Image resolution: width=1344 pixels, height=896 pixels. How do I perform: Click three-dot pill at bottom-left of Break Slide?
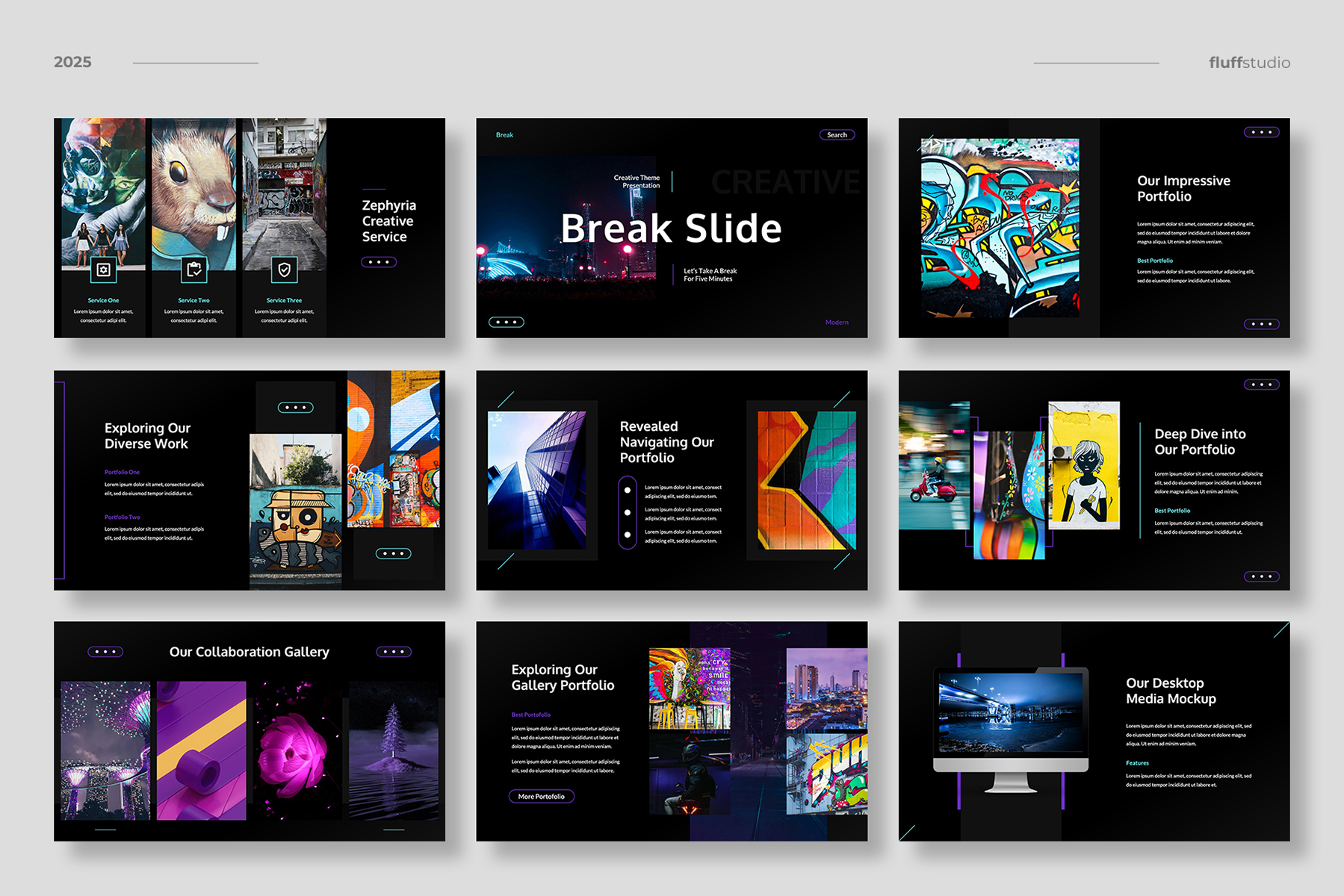pos(506,323)
